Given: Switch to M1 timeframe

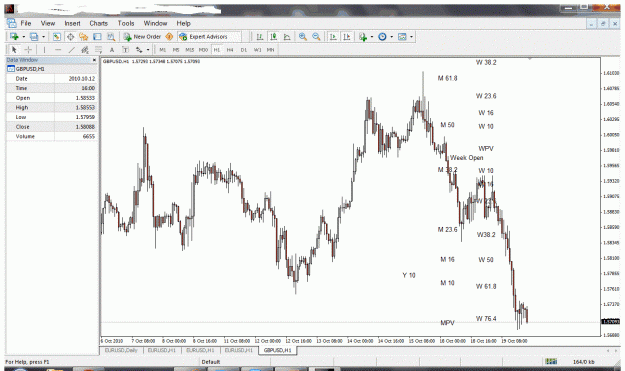Looking at the screenshot, I should pos(163,50).
